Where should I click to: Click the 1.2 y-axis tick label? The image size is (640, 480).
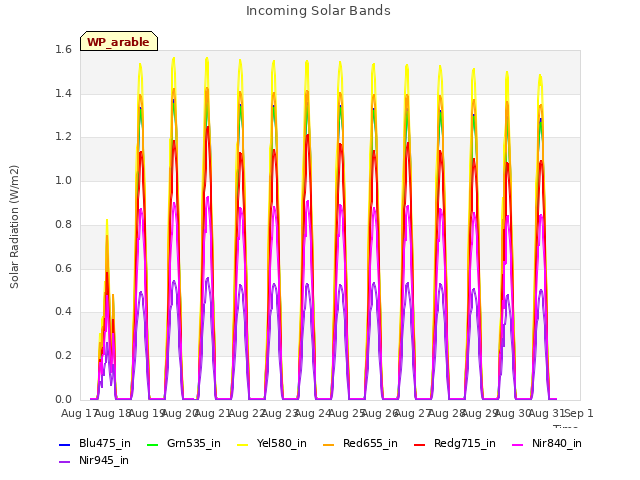pos(63,137)
